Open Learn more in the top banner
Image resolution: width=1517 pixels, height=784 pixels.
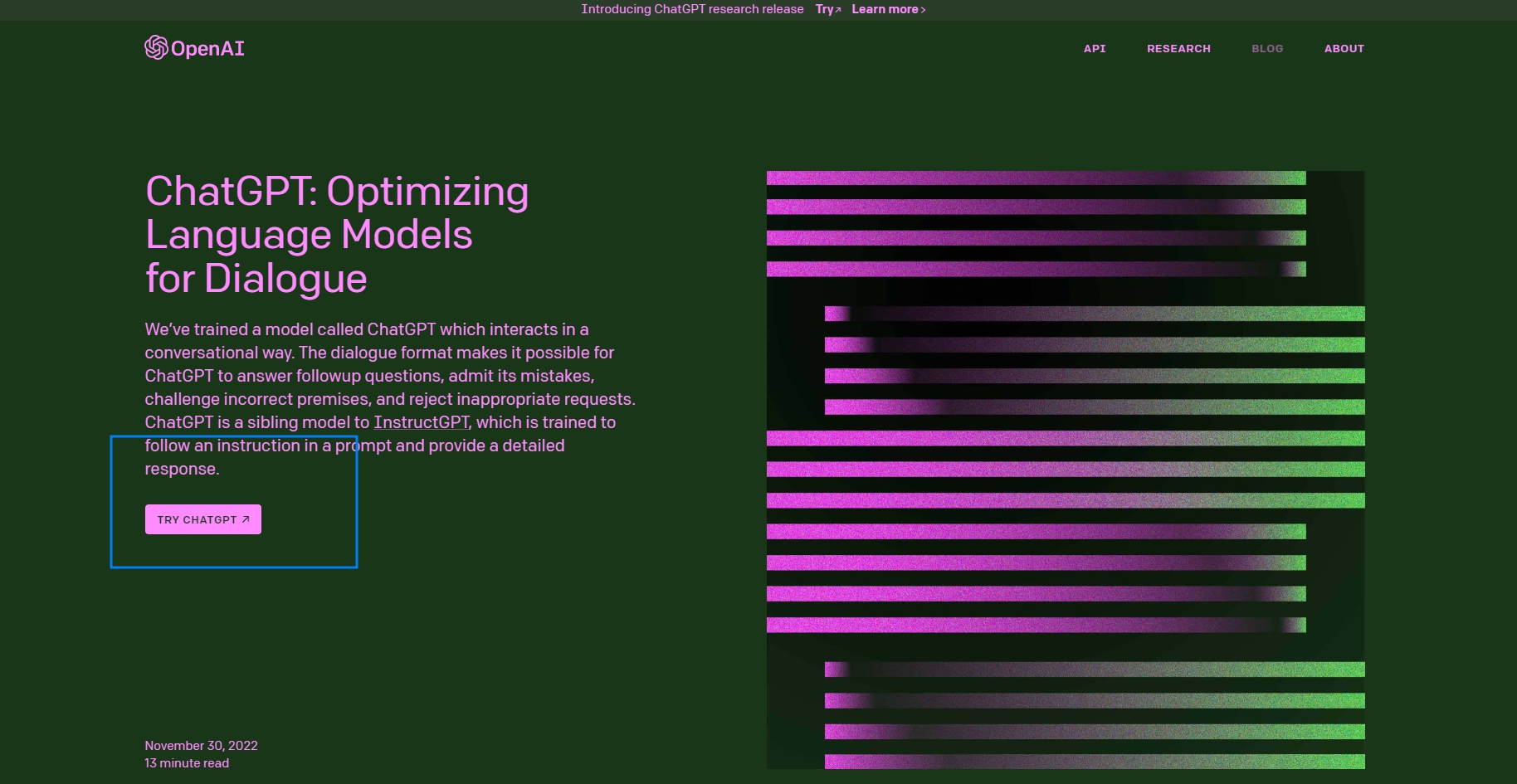889,9
